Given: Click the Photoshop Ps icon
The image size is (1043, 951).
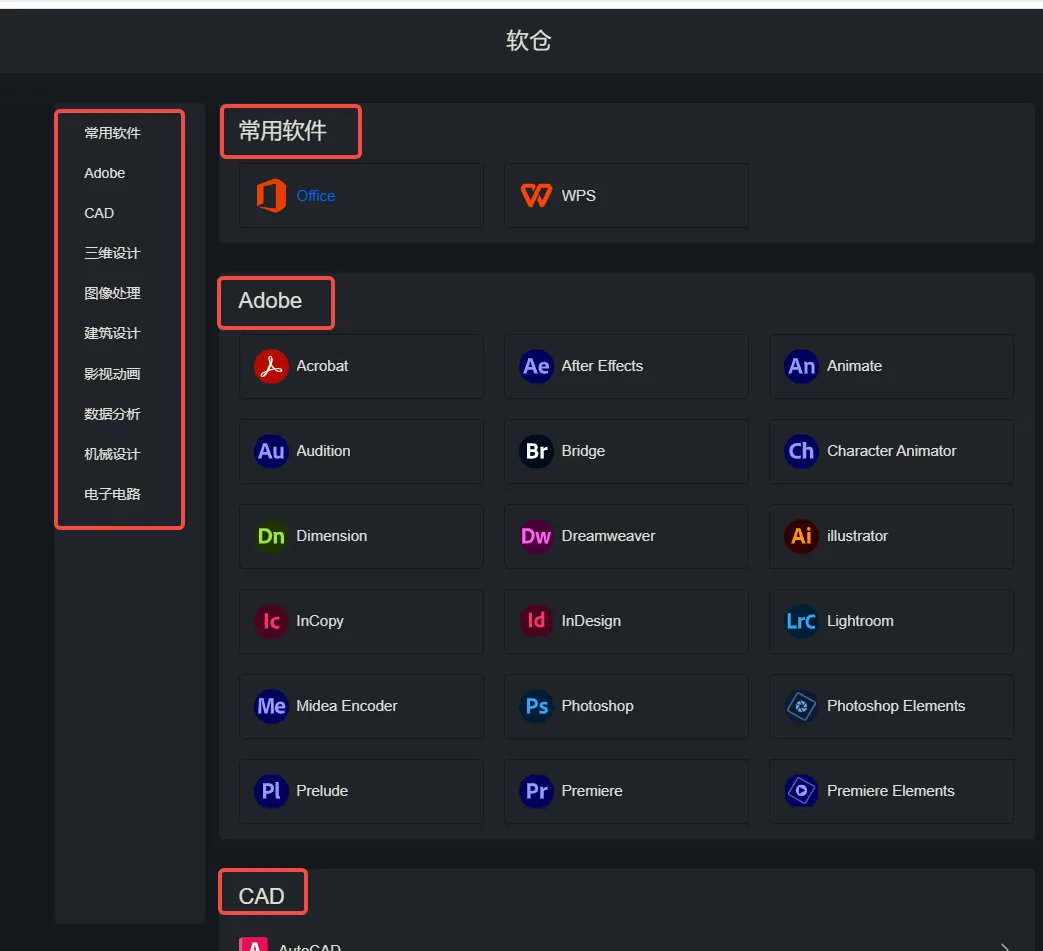Looking at the screenshot, I should pyautogui.click(x=536, y=706).
